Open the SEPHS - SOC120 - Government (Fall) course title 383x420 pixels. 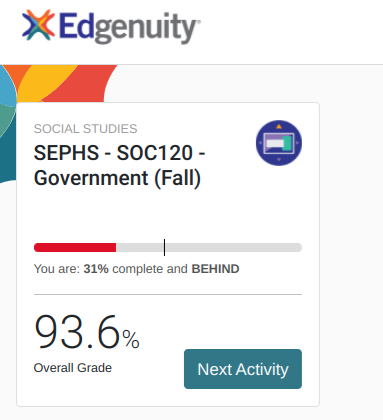[119, 165]
